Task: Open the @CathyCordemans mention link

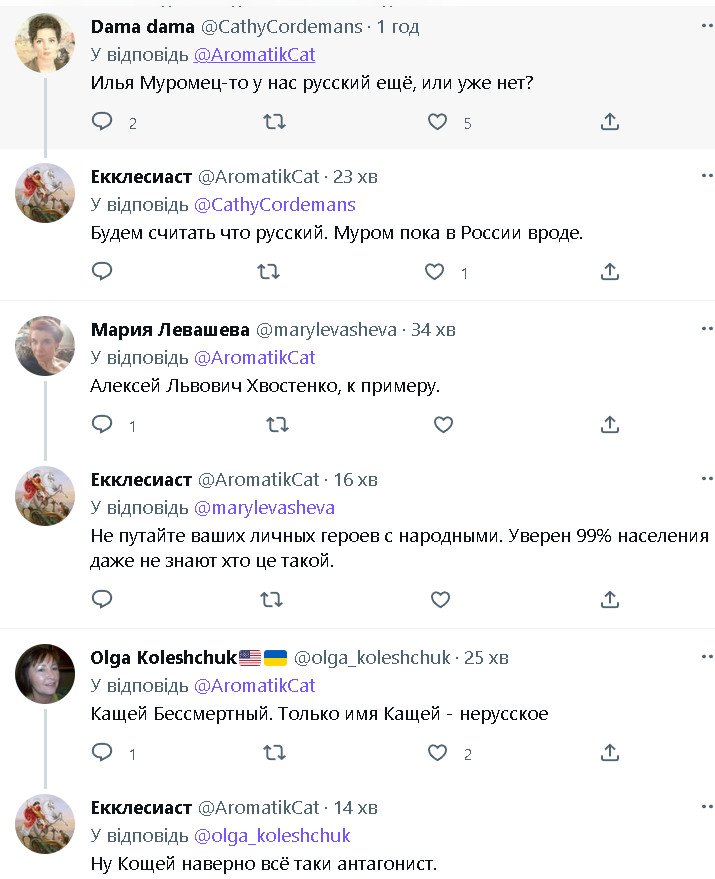Action: pyautogui.click(x=274, y=204)
